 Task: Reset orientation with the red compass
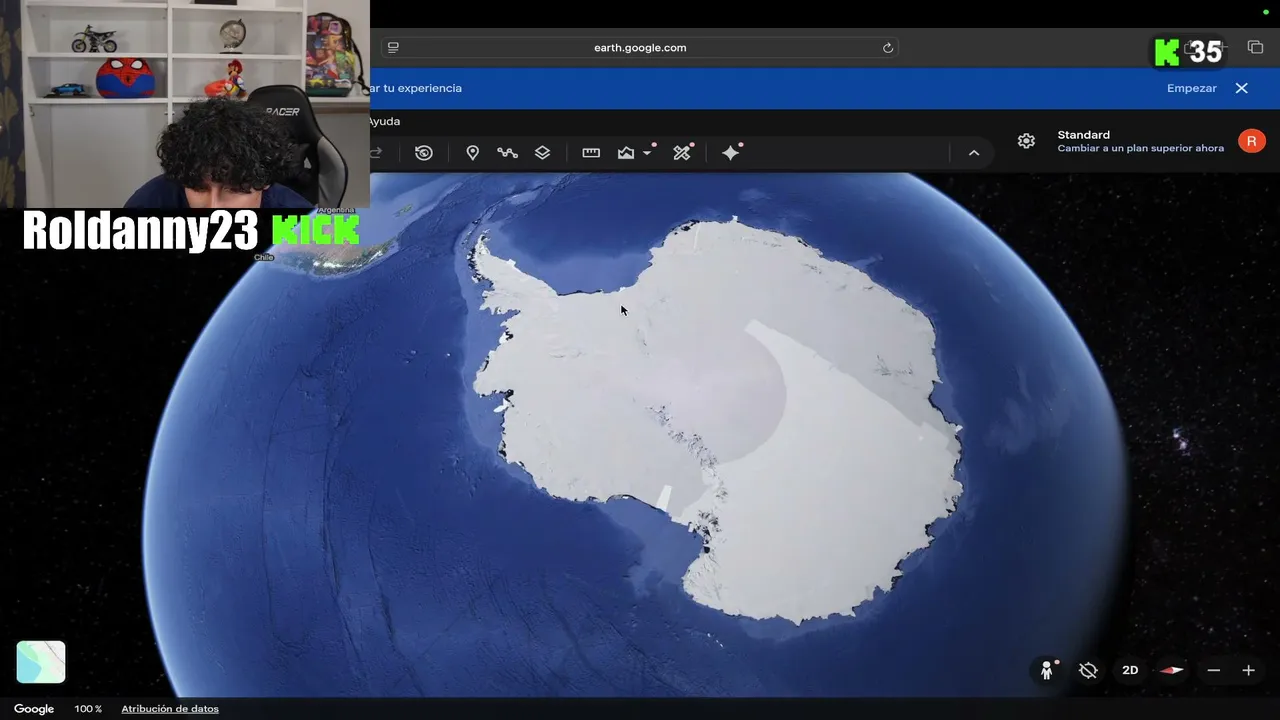pyautogui.click(x=1171, y=670)
